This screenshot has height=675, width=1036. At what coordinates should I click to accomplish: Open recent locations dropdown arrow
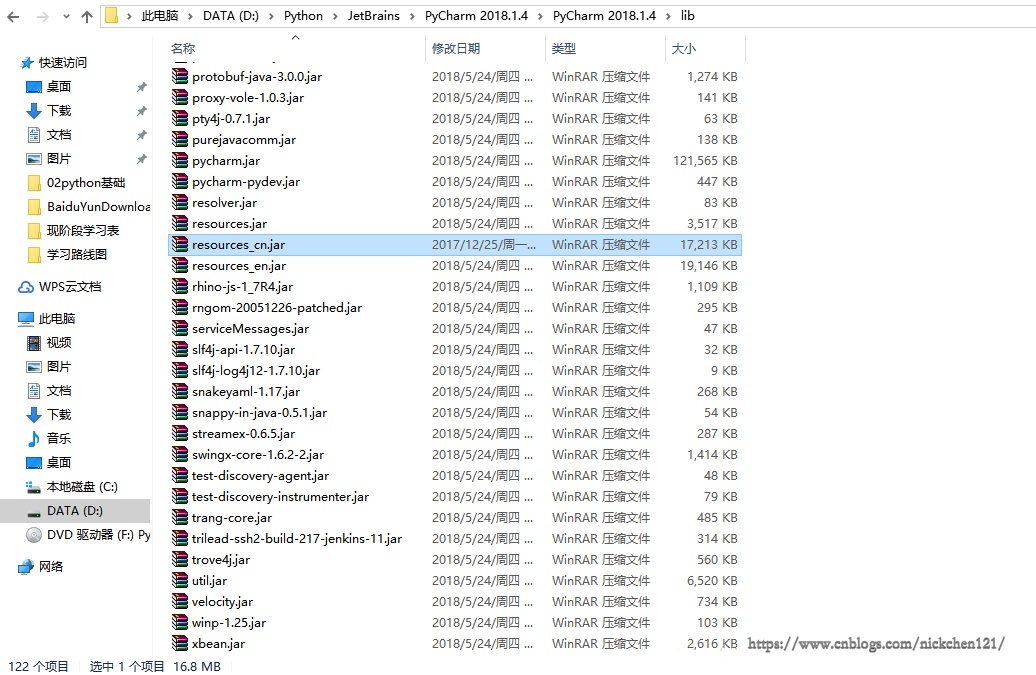(x=66, y=17)
